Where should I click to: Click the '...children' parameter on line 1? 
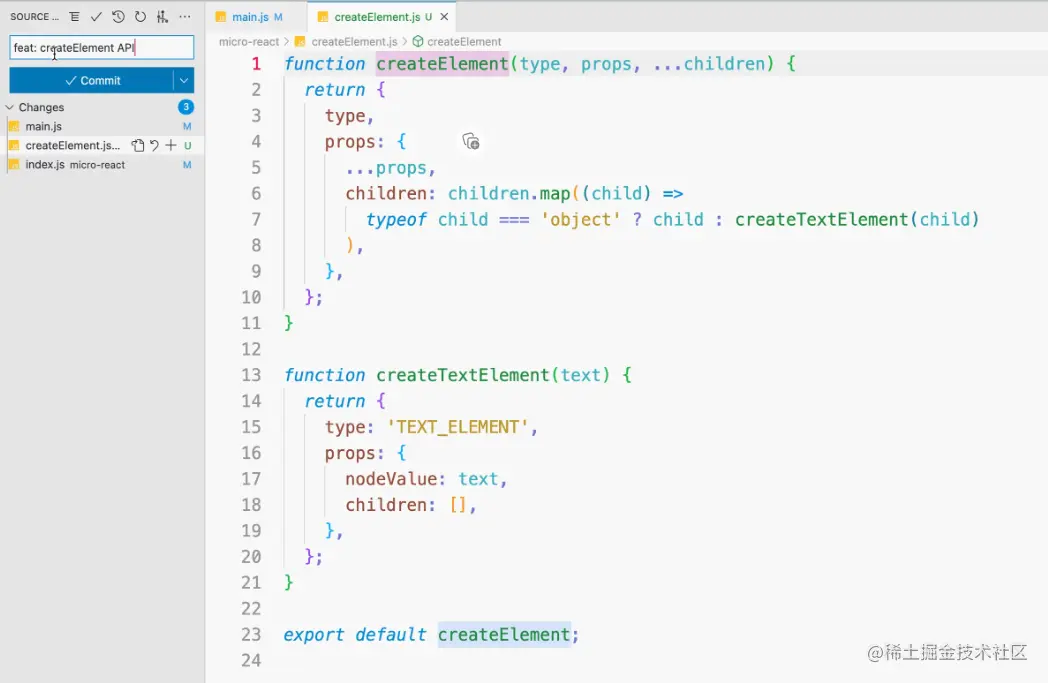709,64
